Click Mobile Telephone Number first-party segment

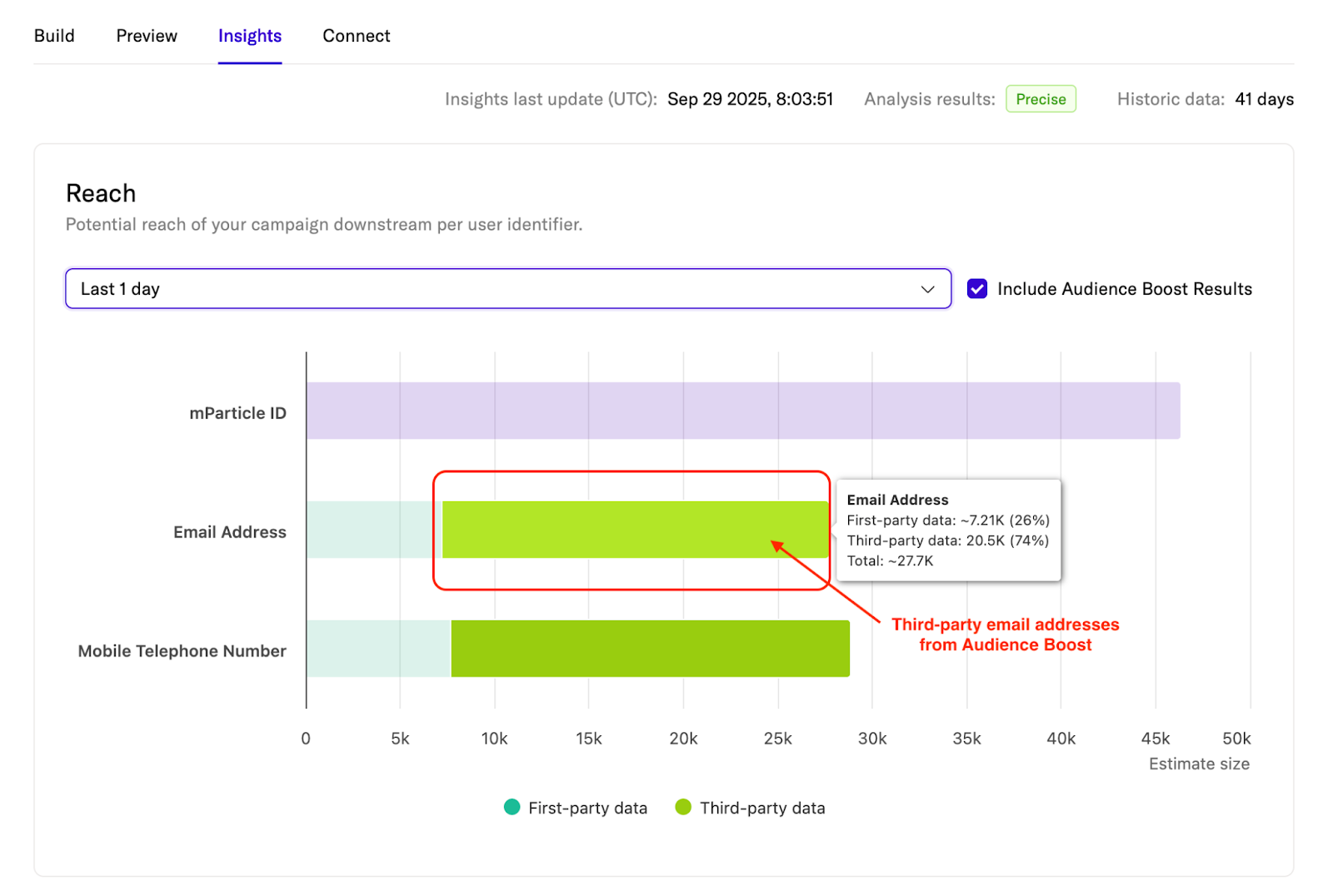pyautogui.click(x=377, y=649)
